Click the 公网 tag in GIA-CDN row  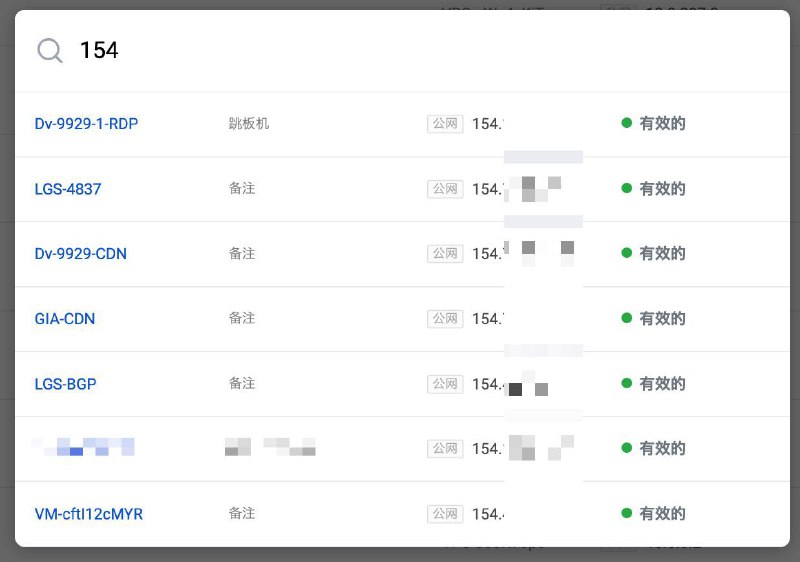pos(445,319)
